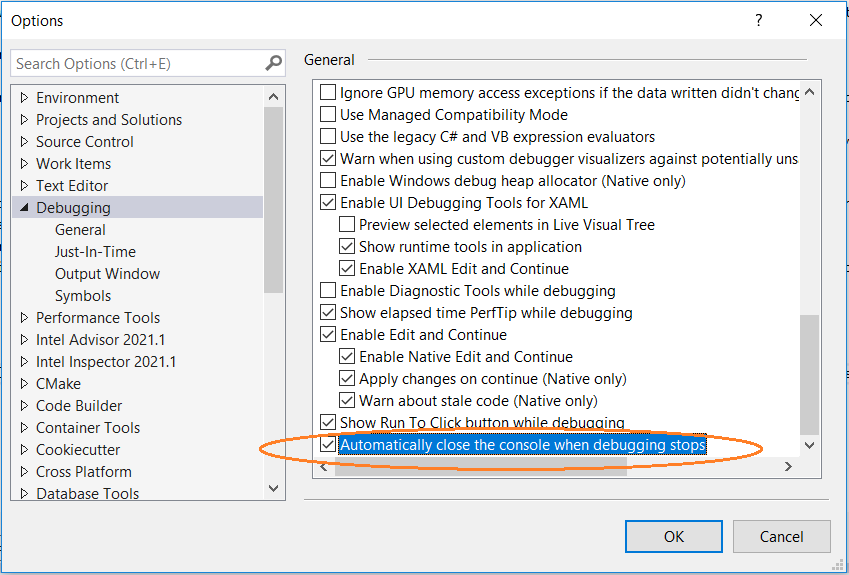This screenshot has height=575, width=849.
Task: Expand the Code Builder category
Action: tap(24, 406)
